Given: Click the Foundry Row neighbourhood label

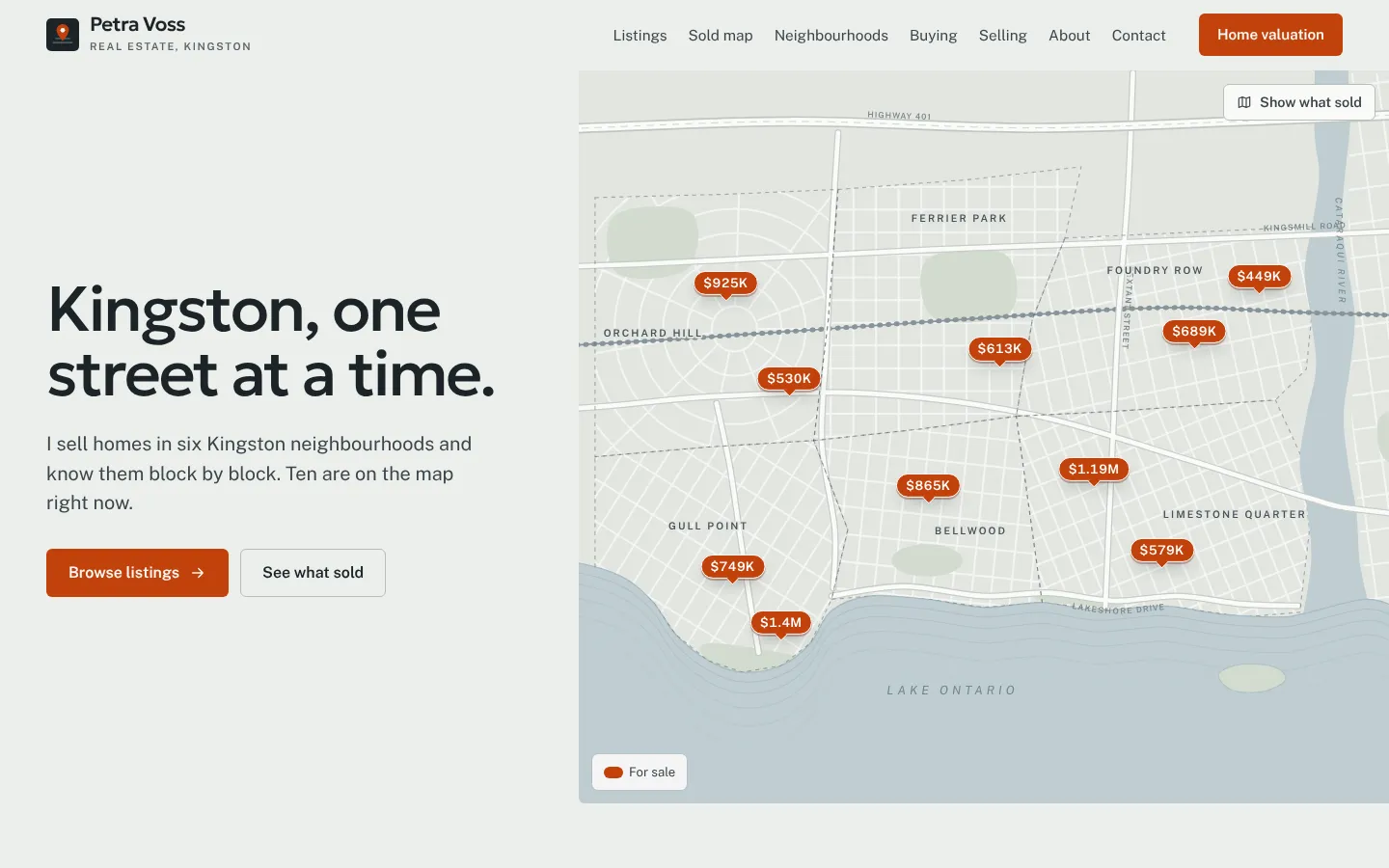Looking at the screenshot, I should pyautogui.click(x=1155, y=271).
